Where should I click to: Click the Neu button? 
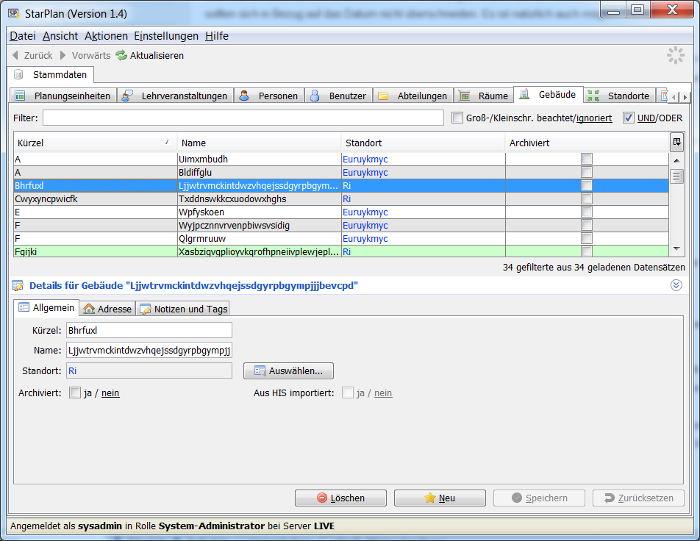[x=440, y=498]
